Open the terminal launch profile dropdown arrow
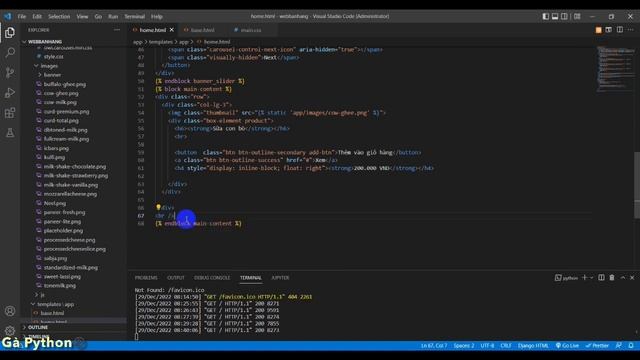 click(x=591, y=278)
